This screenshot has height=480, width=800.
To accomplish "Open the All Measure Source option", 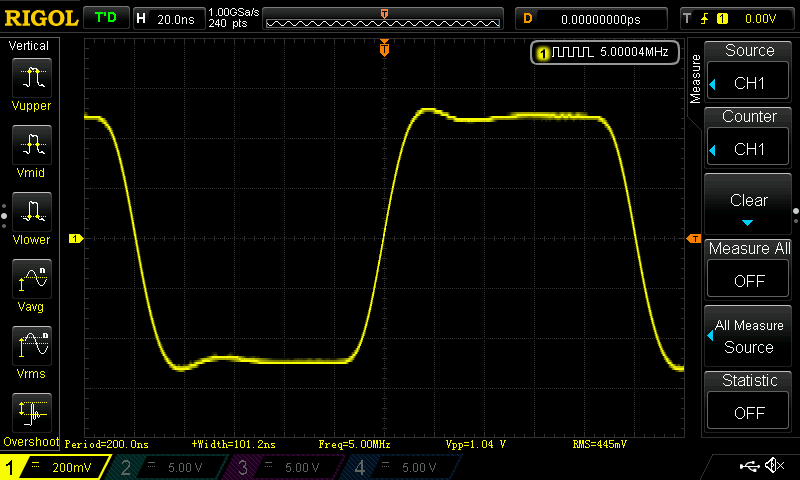I will point(748,336).
